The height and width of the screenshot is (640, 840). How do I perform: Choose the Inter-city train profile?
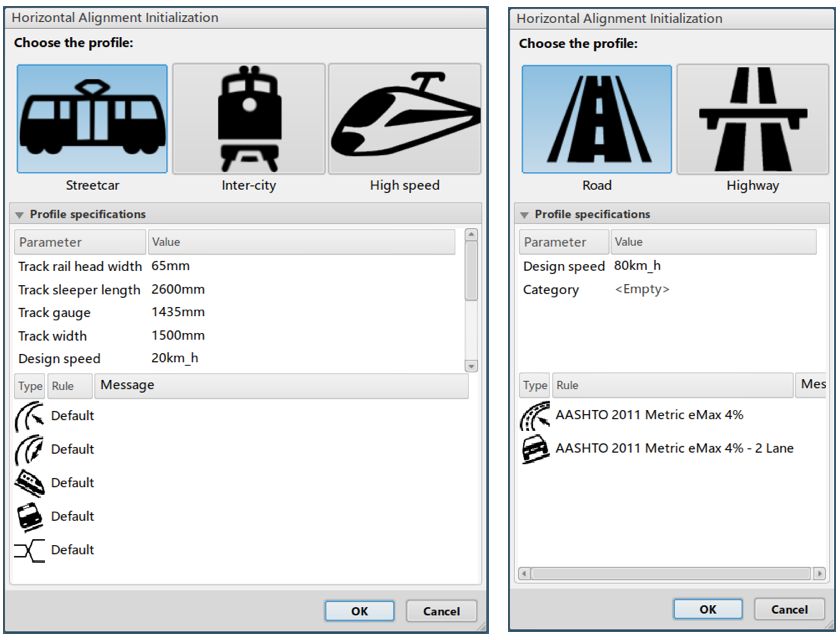tap(248, 119)
